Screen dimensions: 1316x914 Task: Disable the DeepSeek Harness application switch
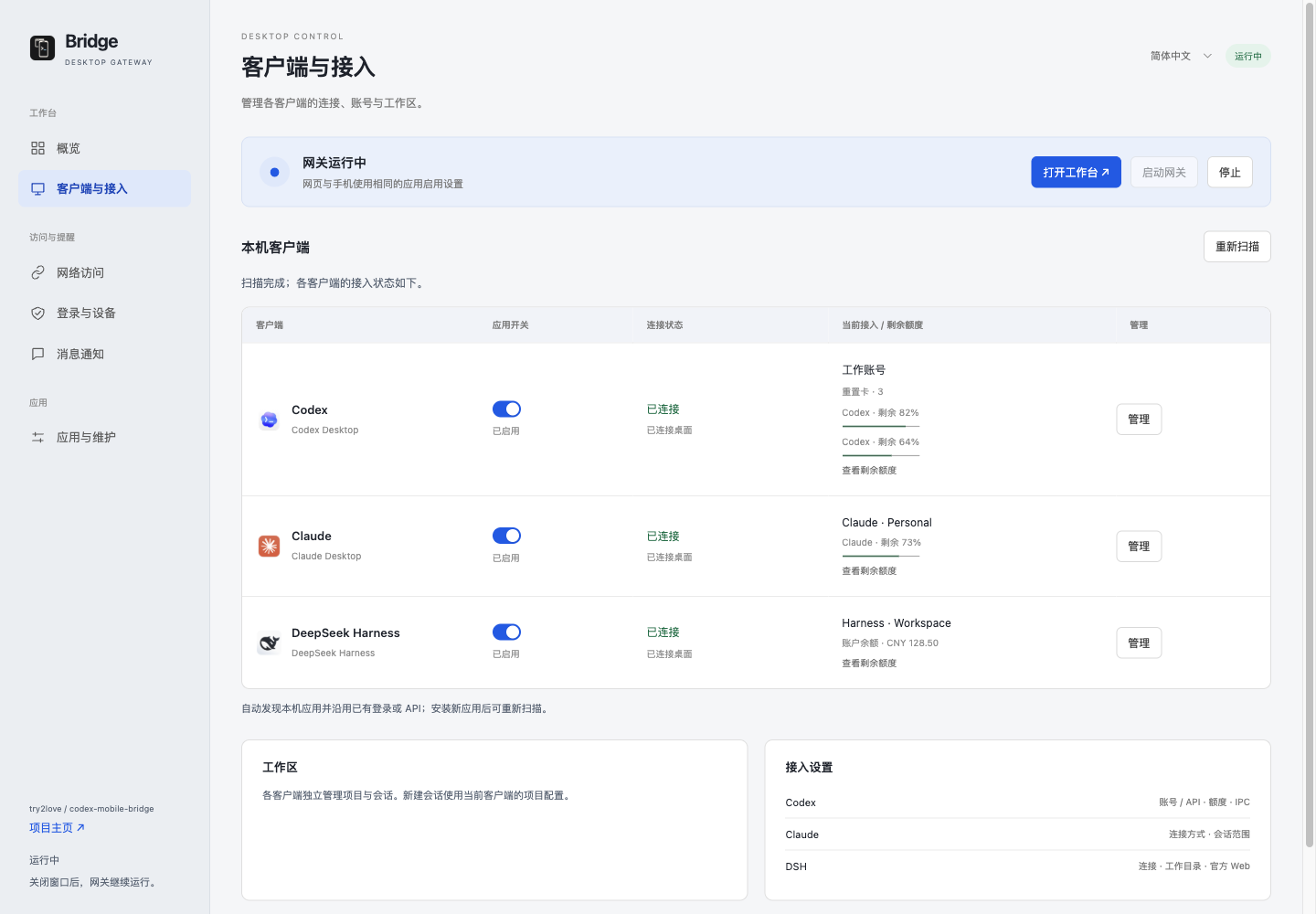tap(506, 632)
